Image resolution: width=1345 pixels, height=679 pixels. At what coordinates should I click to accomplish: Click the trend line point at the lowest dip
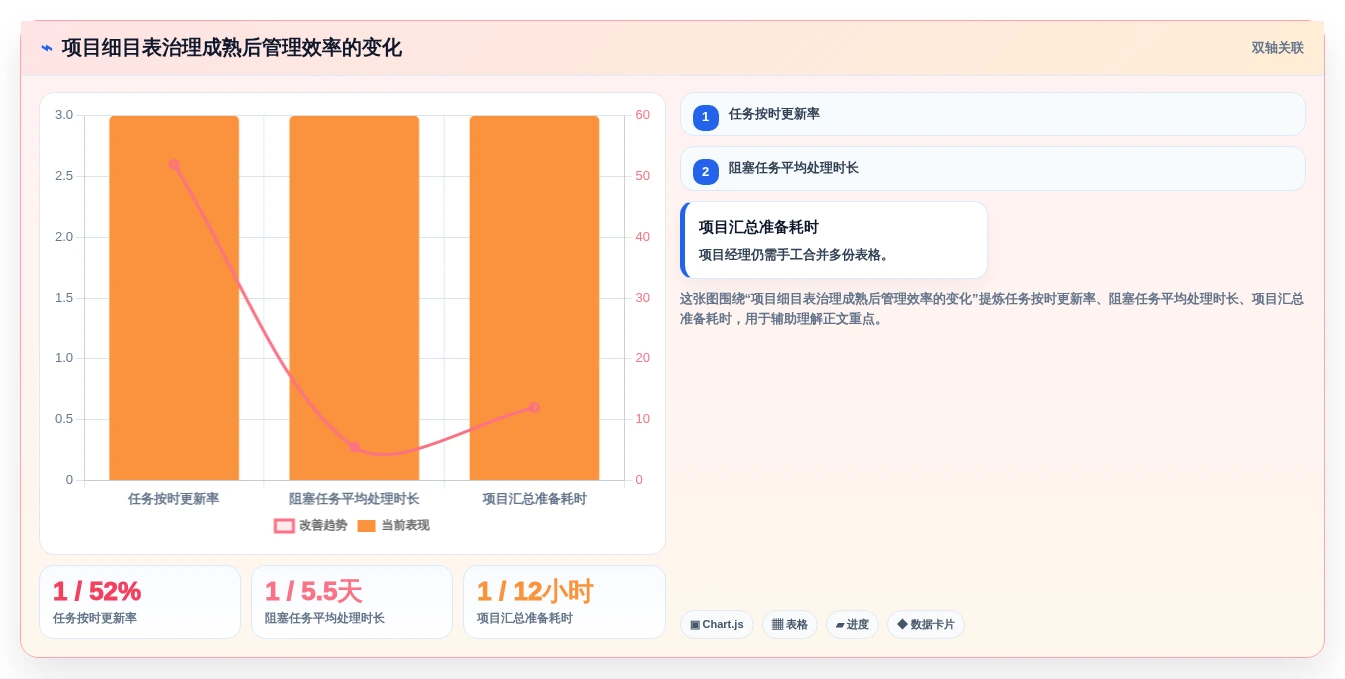354,447
